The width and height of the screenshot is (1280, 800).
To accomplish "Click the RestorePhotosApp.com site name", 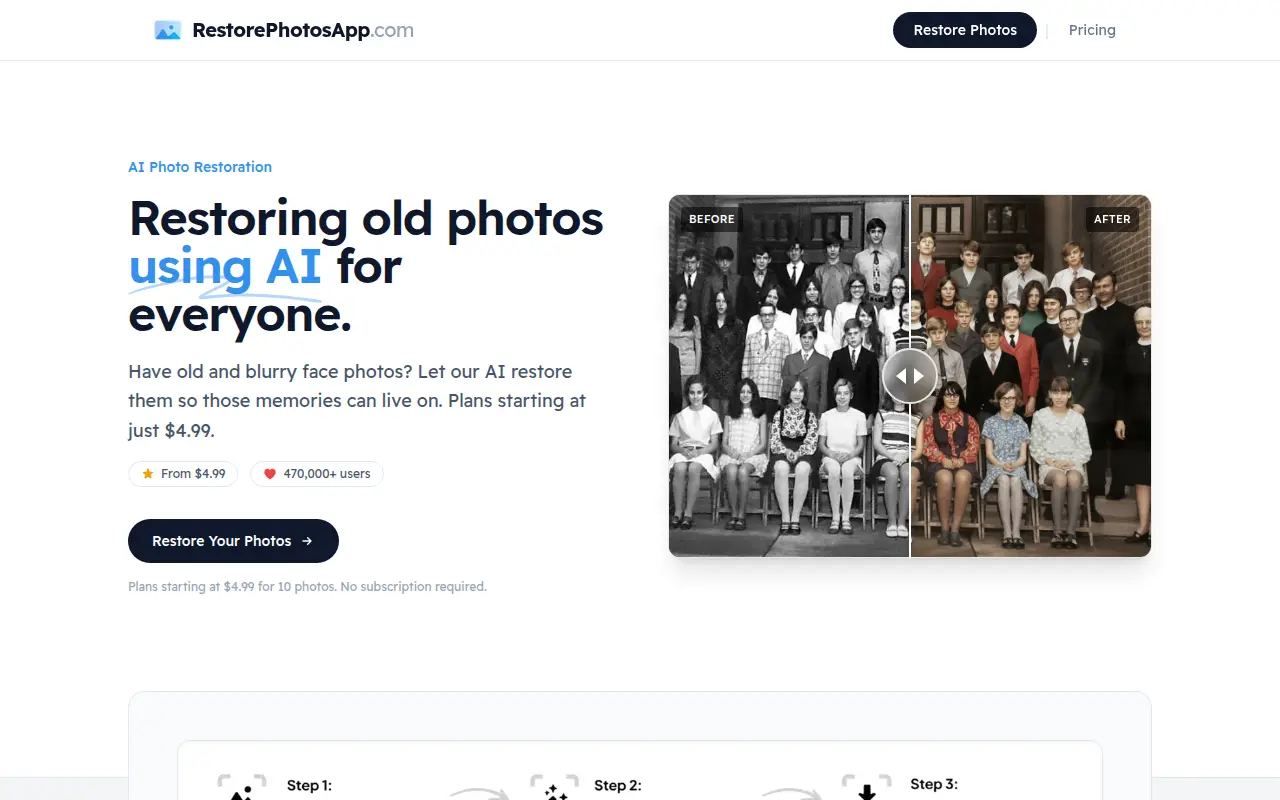I will (x=303, y=30).
